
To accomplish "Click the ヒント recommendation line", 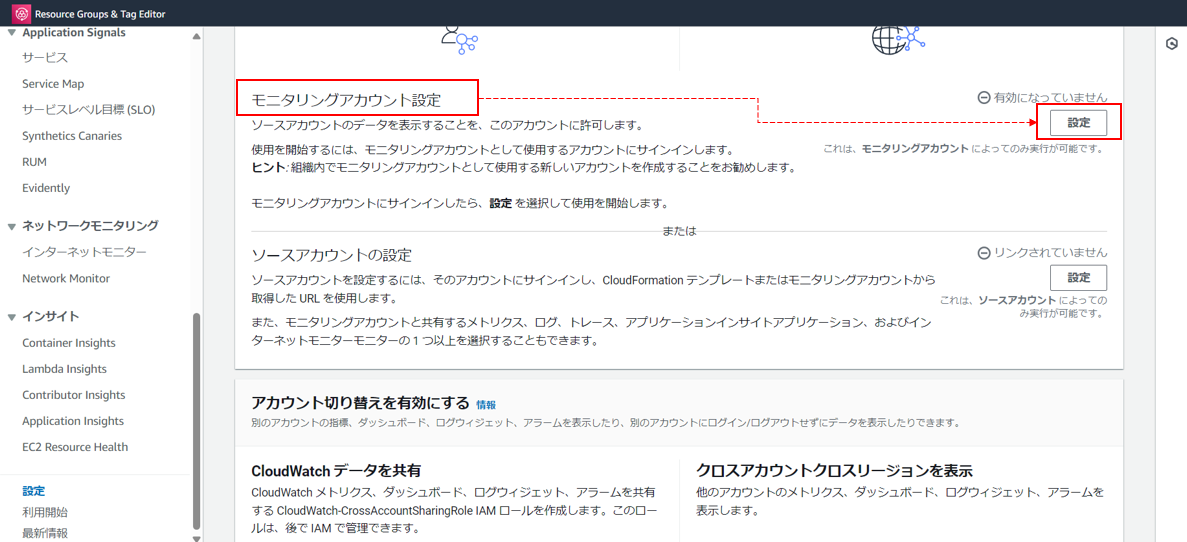I will (523, 168).
